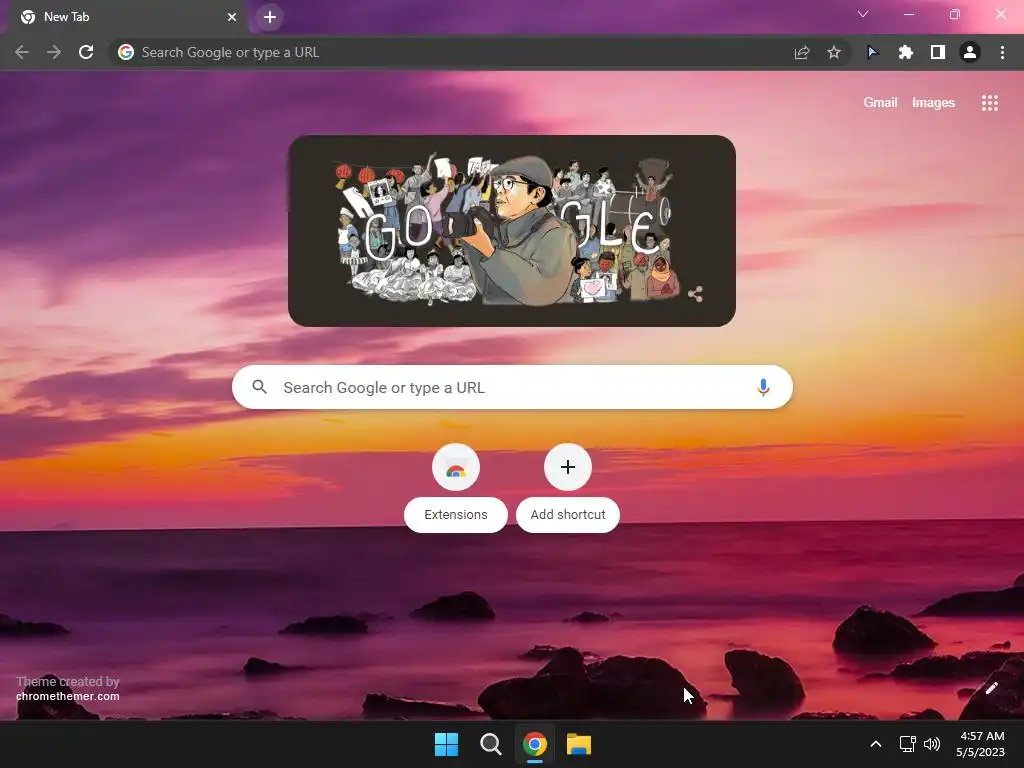Reload the page with the refresh icon

86,52
